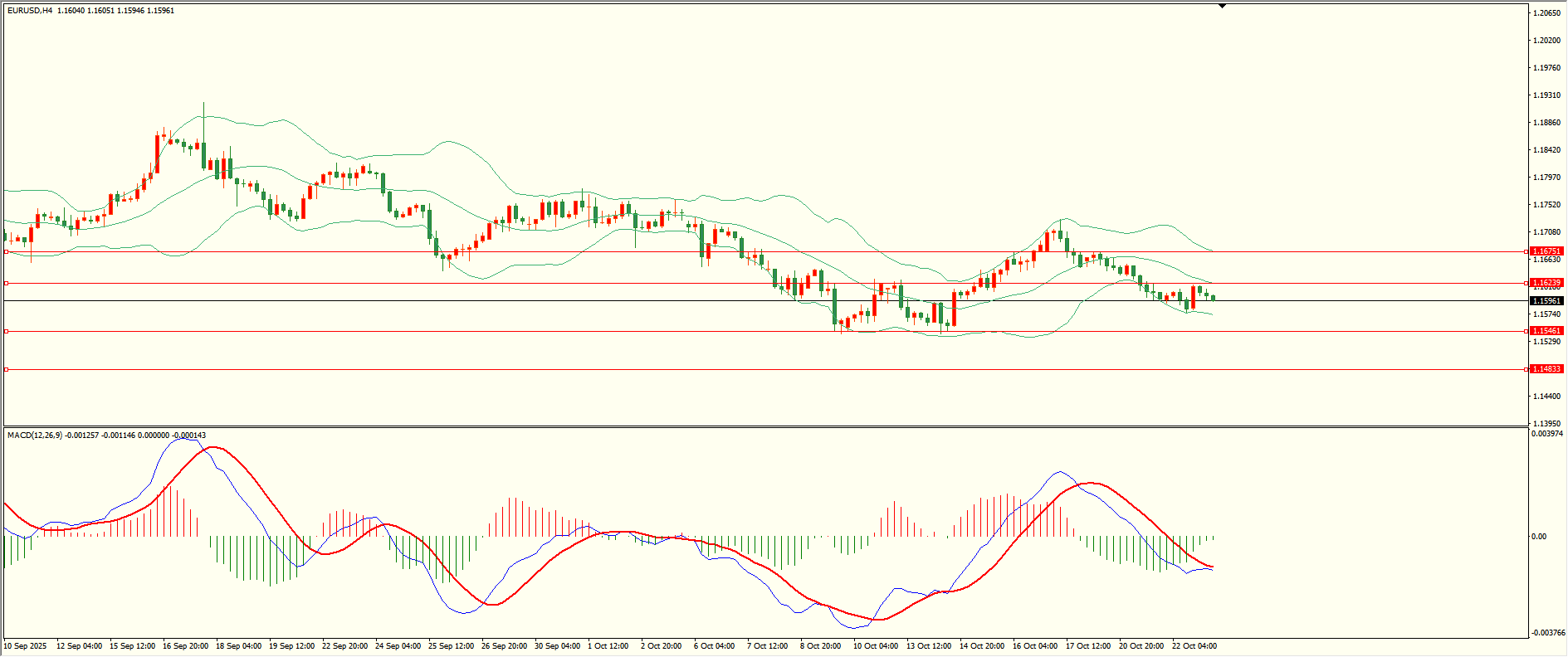Select the 1 Oct 12:00 time axis label
Viewport: 1568px width, 657px height.
pyautogui.click(x=608, y=646)
